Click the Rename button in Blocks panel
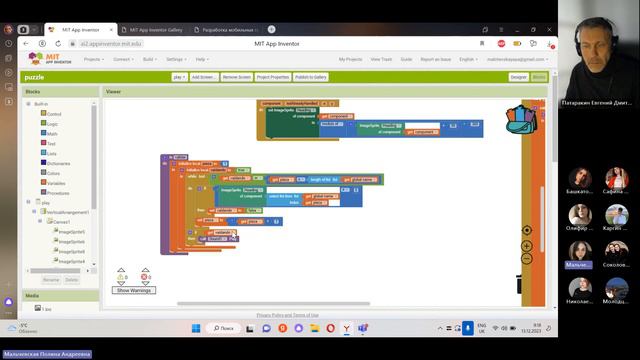Viewport: 640px width, 360px height. pos(51,280)
